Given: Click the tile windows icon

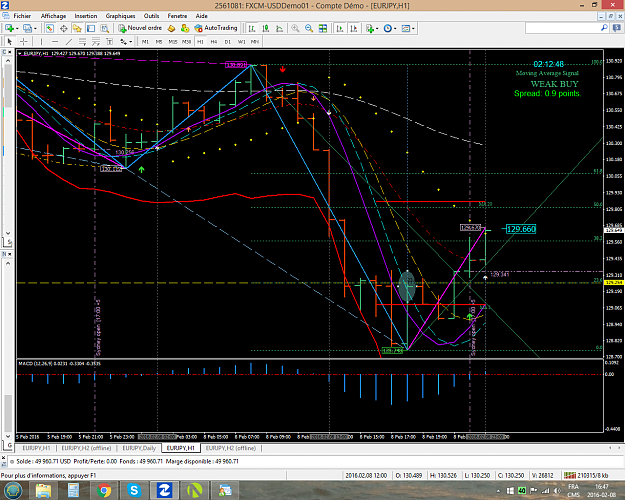Looking at the screenshot, I should click(323, 28).
